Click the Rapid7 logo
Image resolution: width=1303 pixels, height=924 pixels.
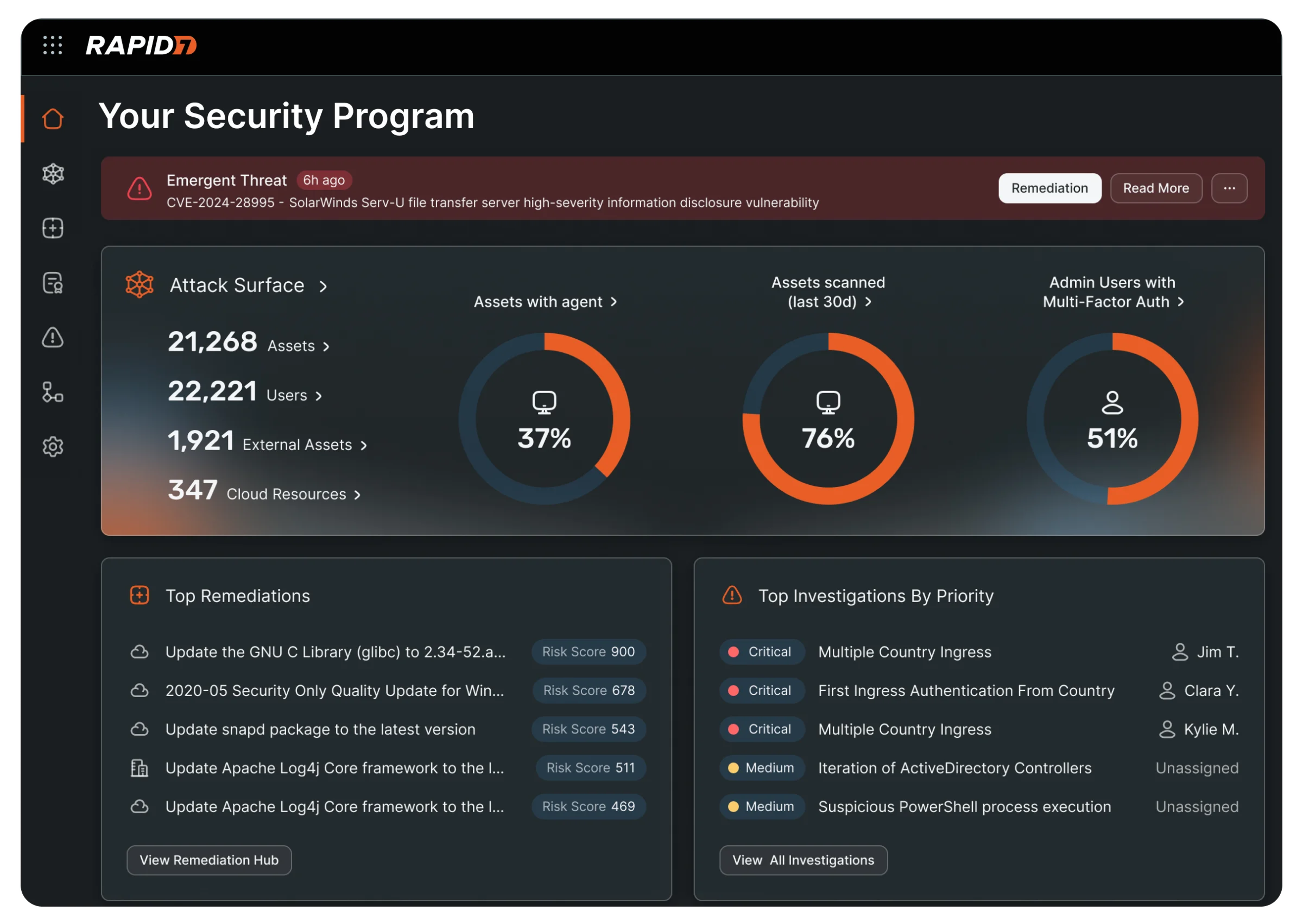[141, 45]
